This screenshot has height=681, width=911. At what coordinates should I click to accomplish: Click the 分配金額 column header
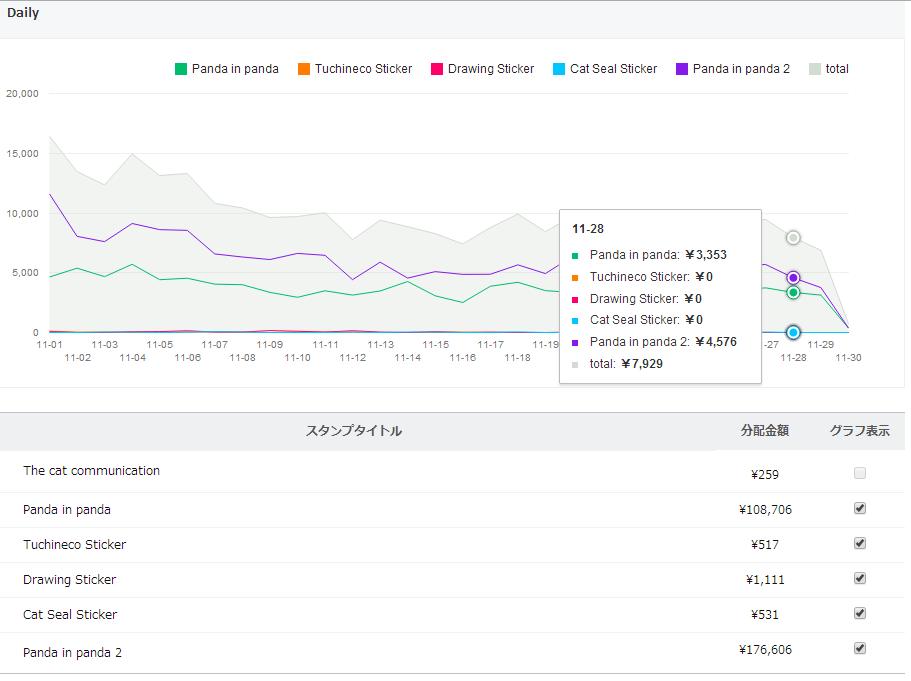(x=764, y=431)
